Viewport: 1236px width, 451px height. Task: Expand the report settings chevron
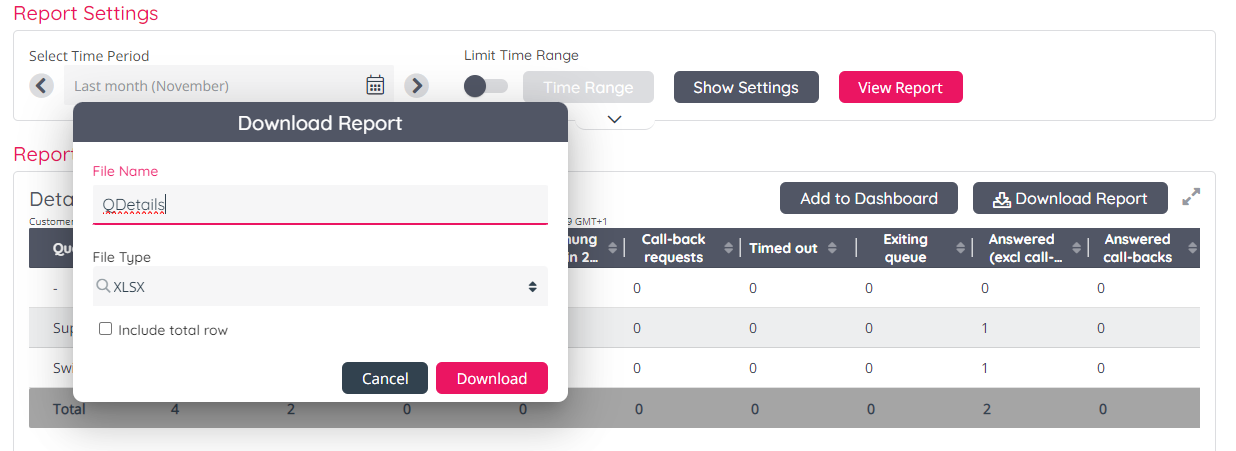click(615, 119)
